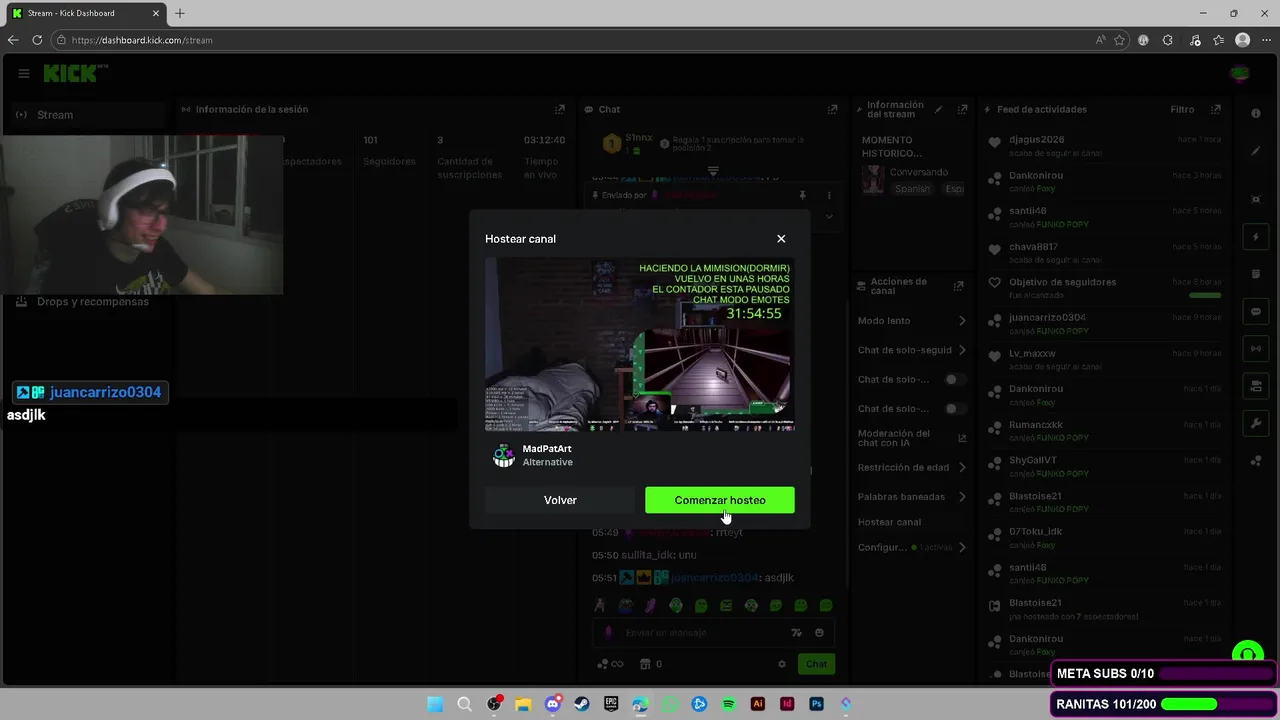Pop out the Acciones de canal panel
This screenshot has width=1280, height=720.
click(958, 286)
